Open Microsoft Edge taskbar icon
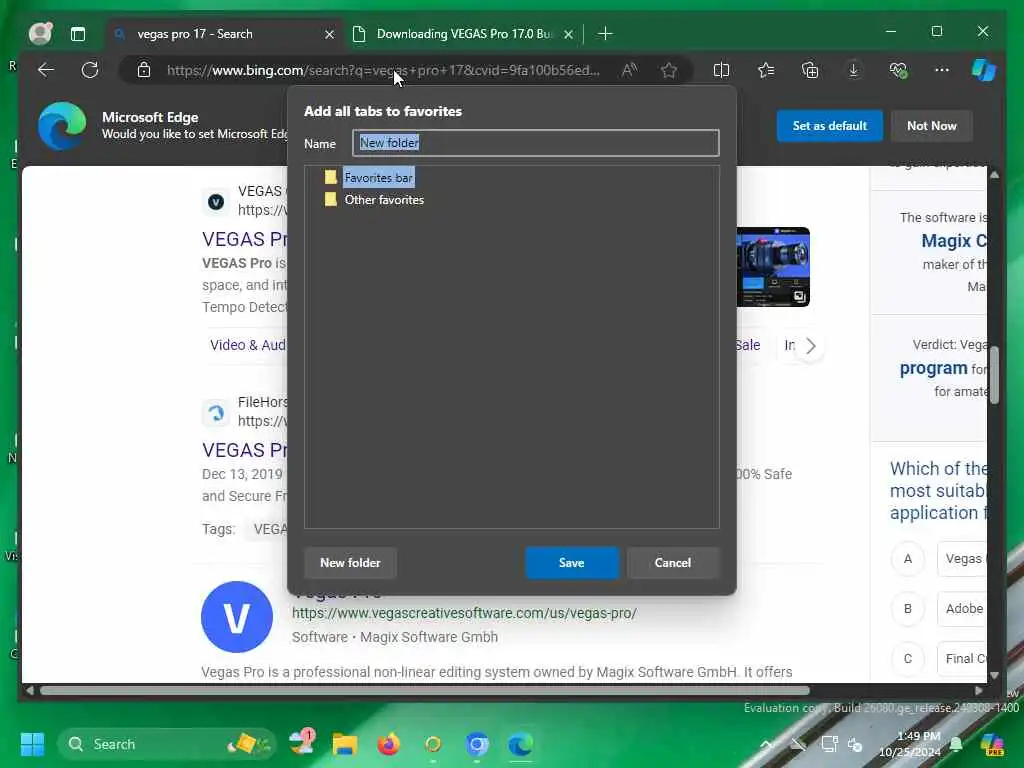Viewport: 1024px width, 768px height. [520, 744]
